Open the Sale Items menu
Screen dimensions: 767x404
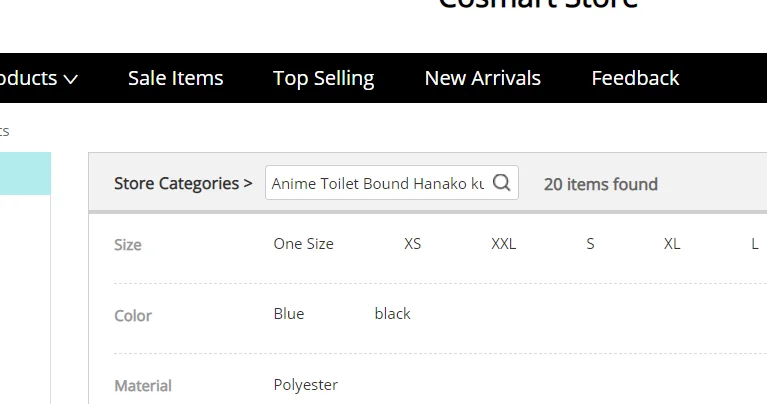click(x=176, y=78)
